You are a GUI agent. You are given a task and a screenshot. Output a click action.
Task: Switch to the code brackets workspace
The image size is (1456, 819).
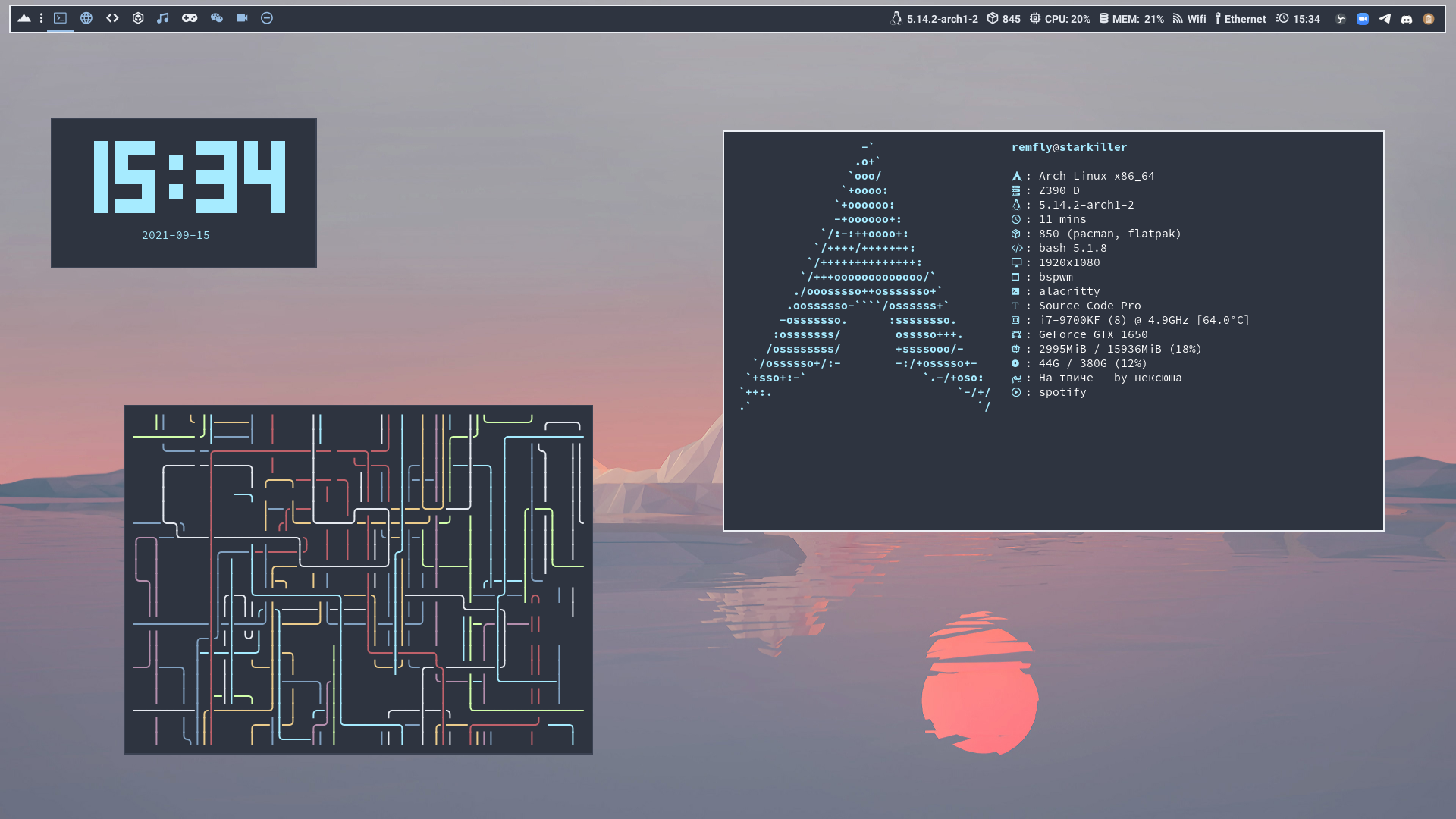pos(112,18)
